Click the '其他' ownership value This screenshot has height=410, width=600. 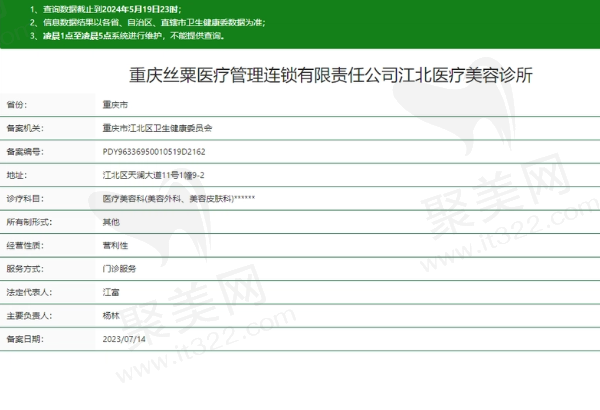click(x=111, y=222)
